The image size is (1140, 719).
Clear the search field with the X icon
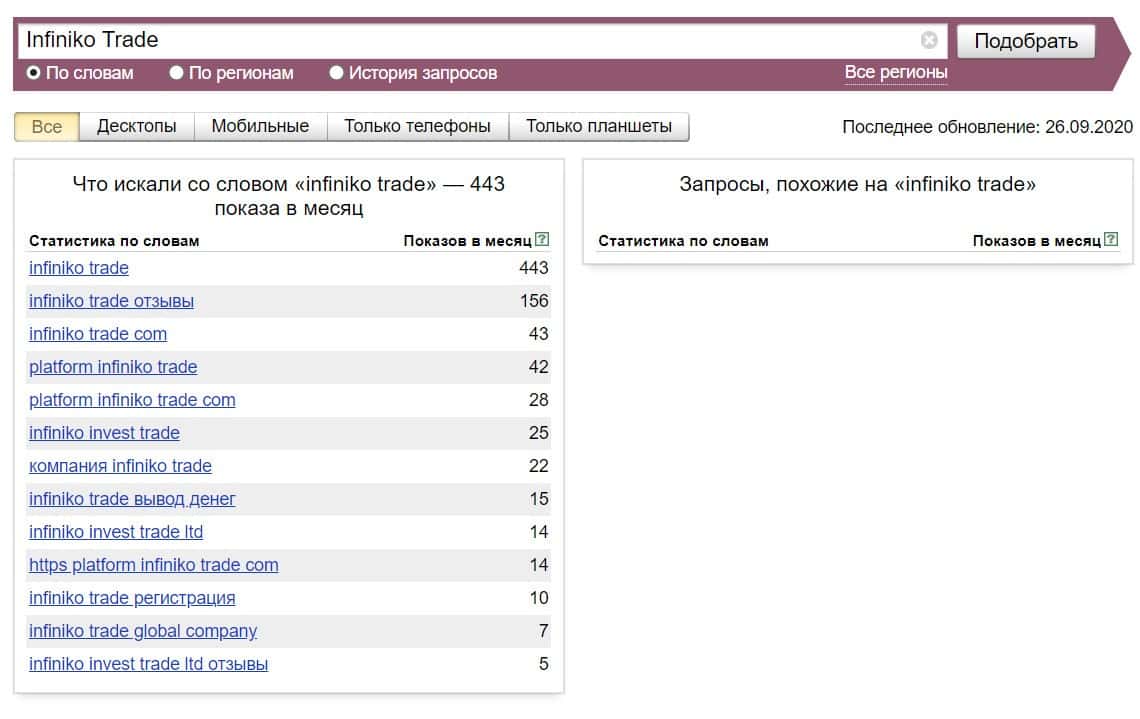[x=929, y=41]
